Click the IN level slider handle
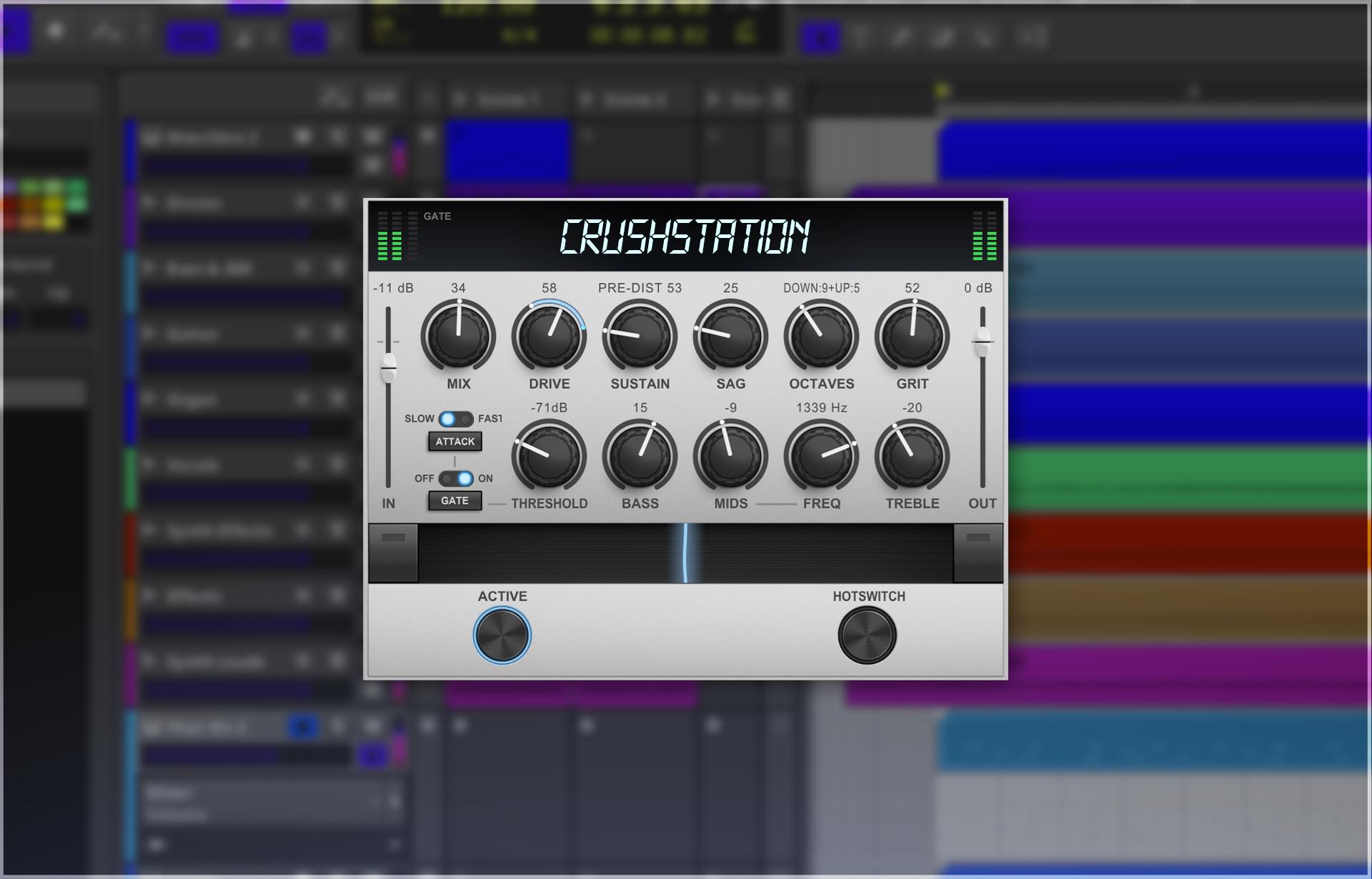 (389, 367)
